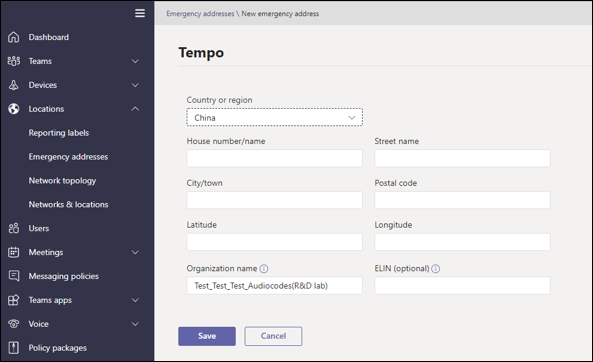The height and width of the screenshot is (362, 593).
Task: Open the Country or region dropdown
Action: (275, 117)
